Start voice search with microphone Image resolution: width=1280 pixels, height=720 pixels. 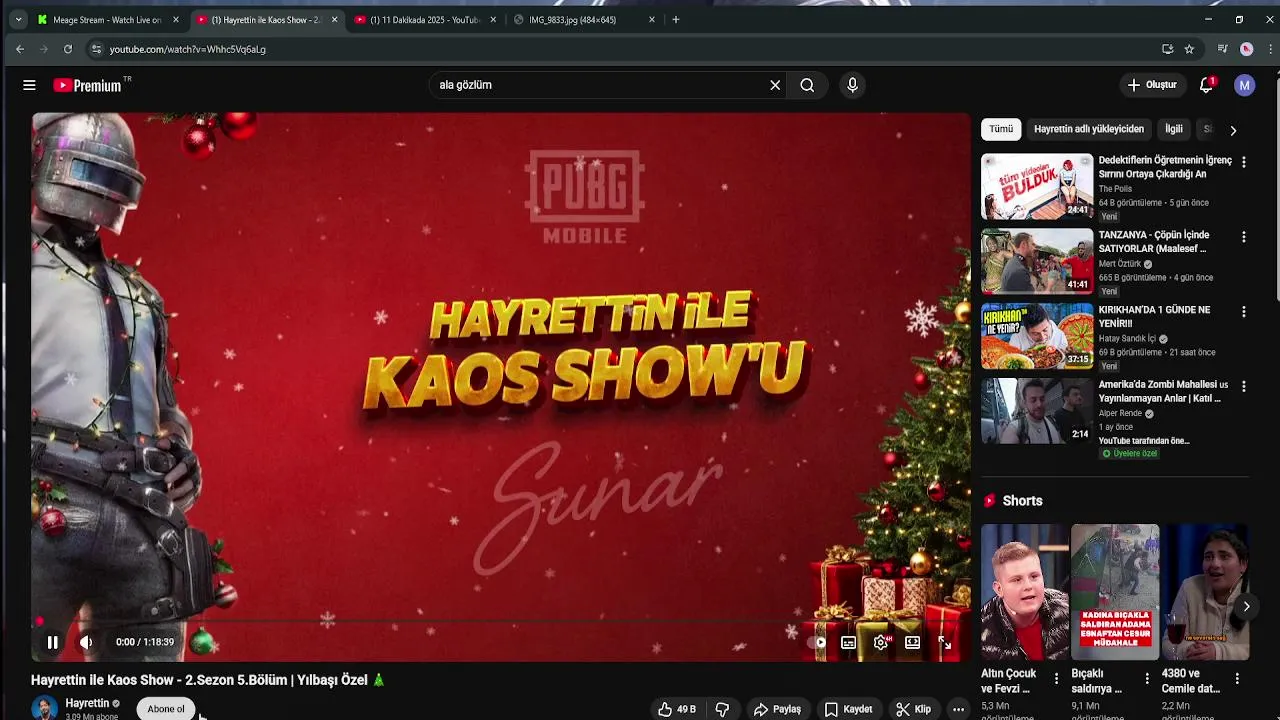click(852, 85)
